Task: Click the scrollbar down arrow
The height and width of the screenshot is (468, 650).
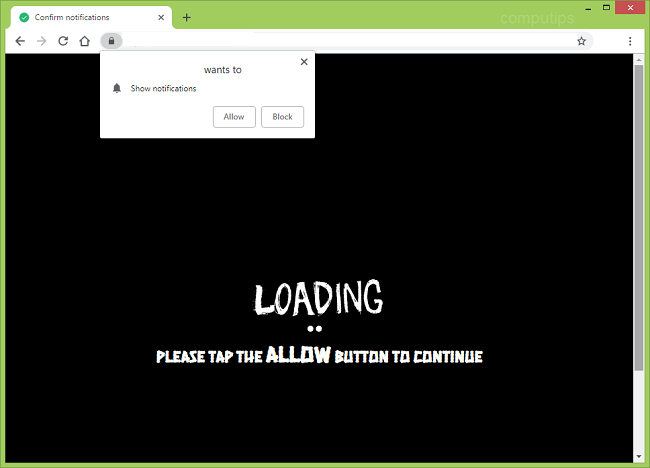Action: (639, 455)
